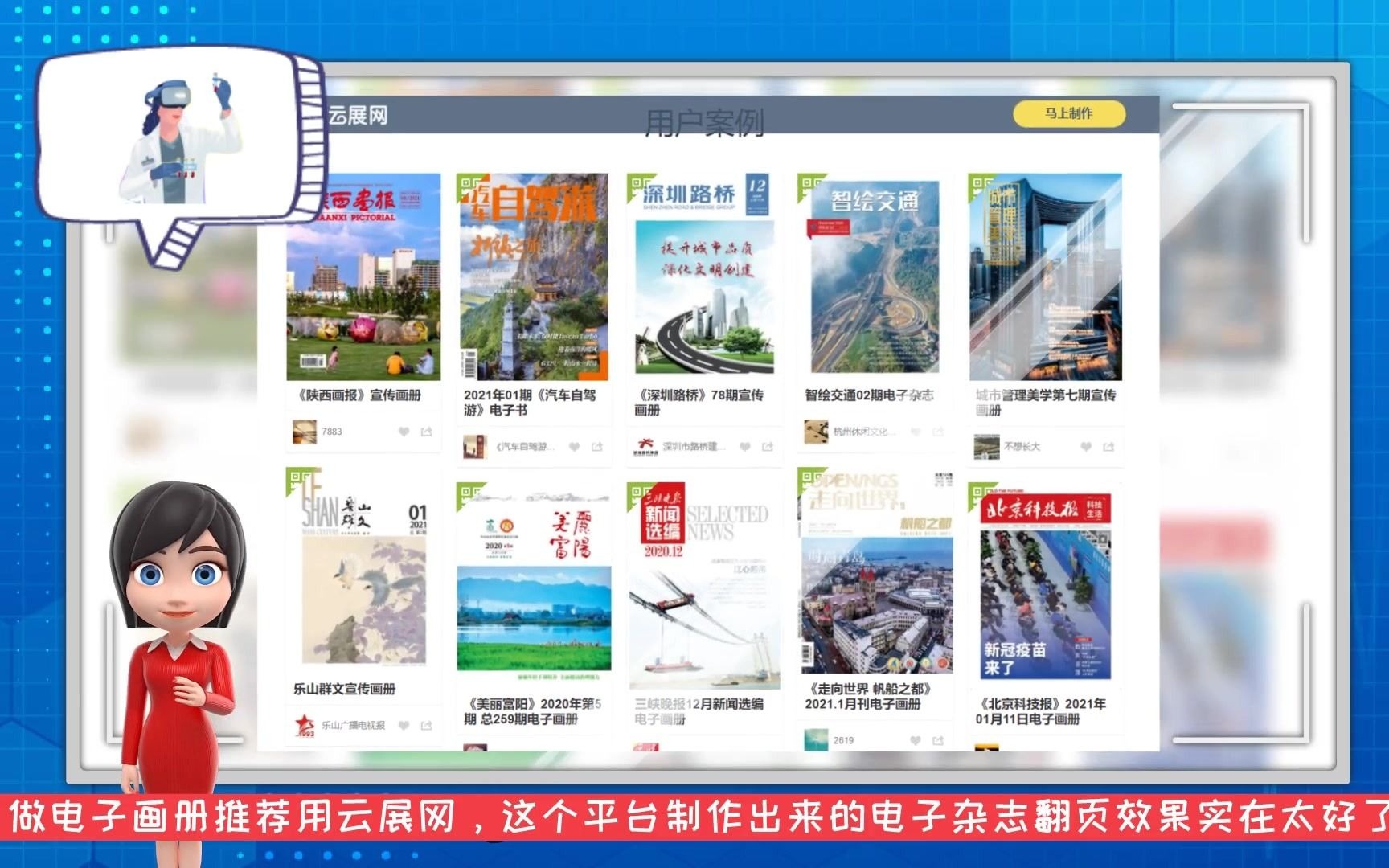The height and width of the screenshot is (868, 1389).
Task: Open the 不想长大 author avatar
Action: 986,447
